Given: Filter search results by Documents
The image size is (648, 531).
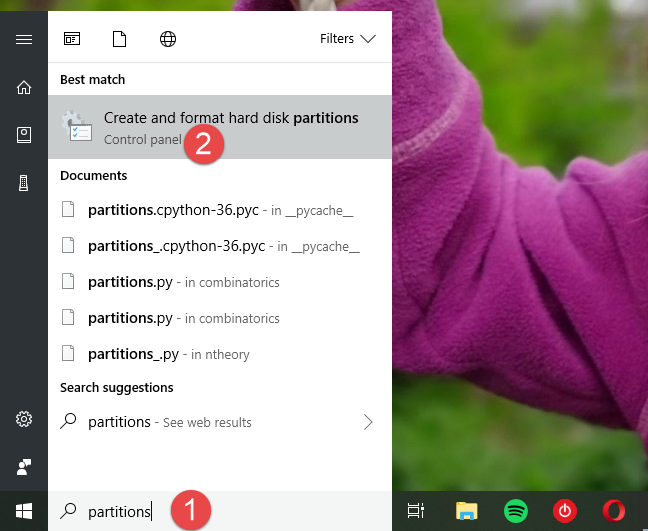Looking at the screenshot, I should pos(119,39).
